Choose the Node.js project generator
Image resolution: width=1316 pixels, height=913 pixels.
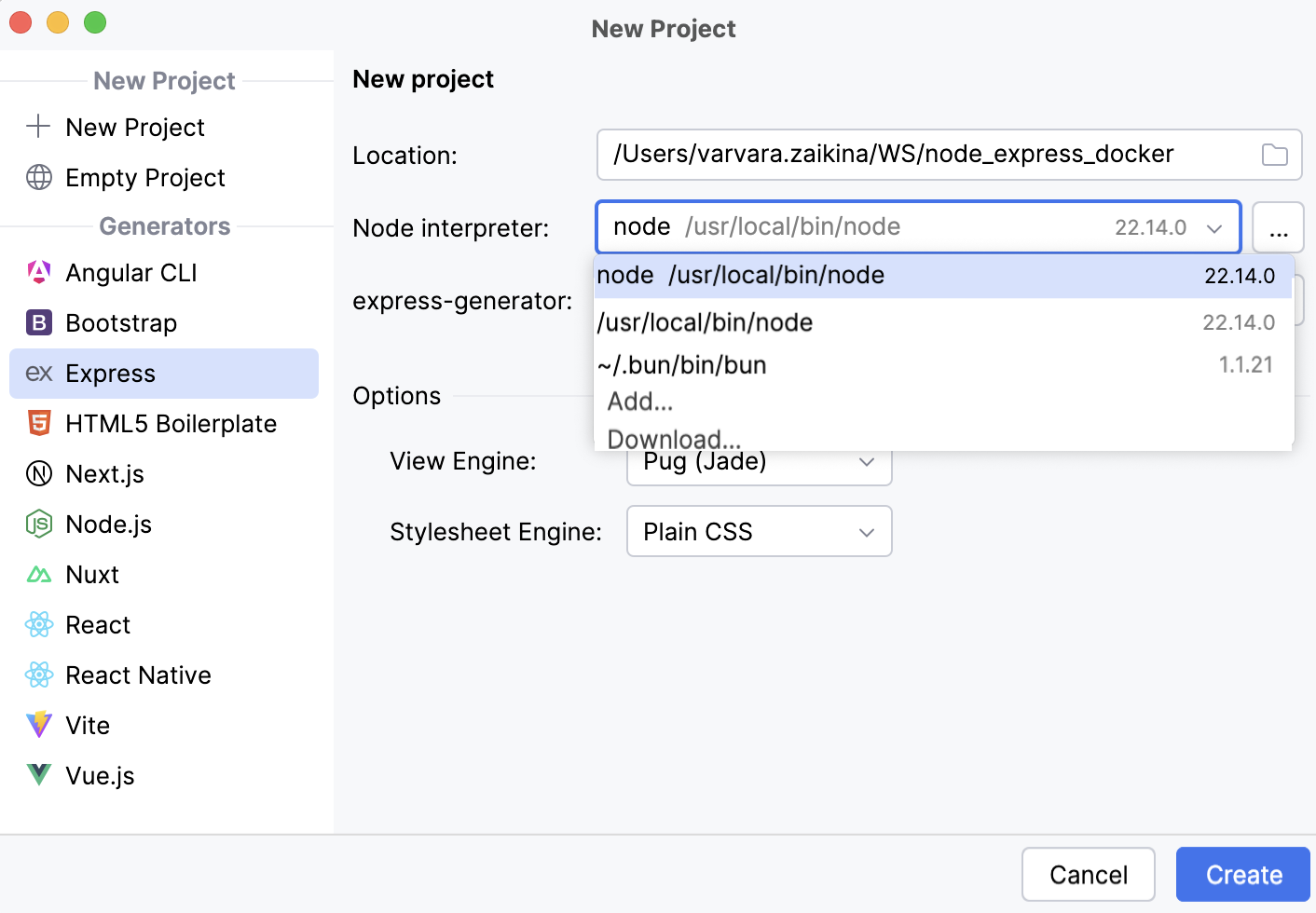pos(108,524)
